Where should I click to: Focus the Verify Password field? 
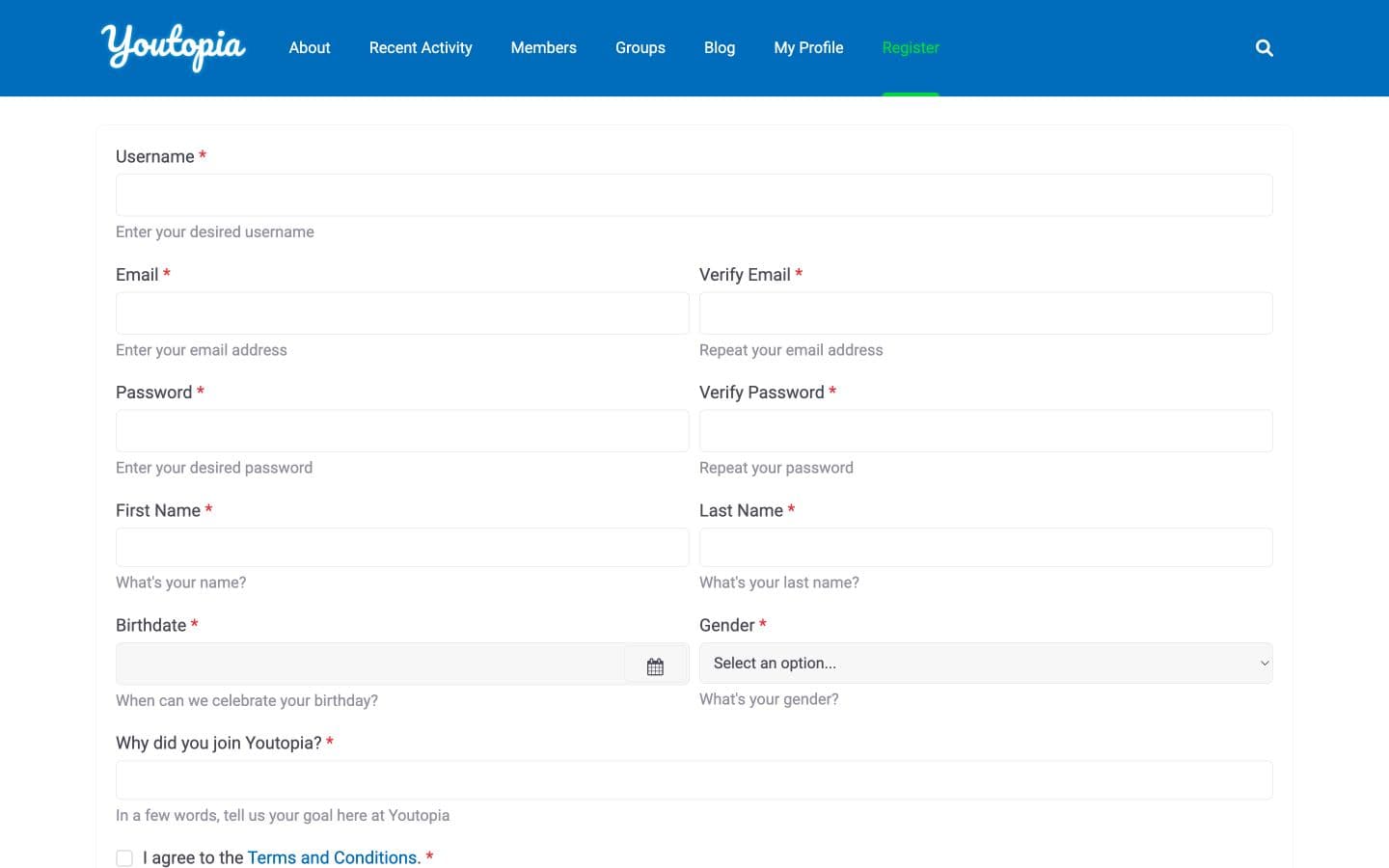pos(986,431)
